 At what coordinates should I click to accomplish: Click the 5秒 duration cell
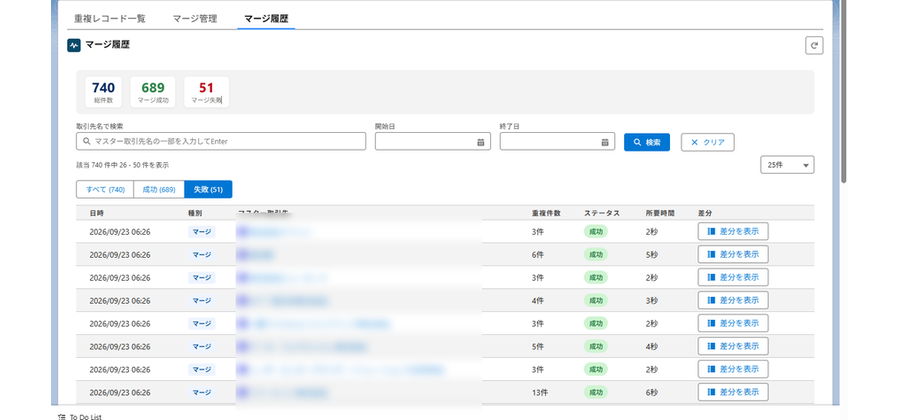coord(651,255)
